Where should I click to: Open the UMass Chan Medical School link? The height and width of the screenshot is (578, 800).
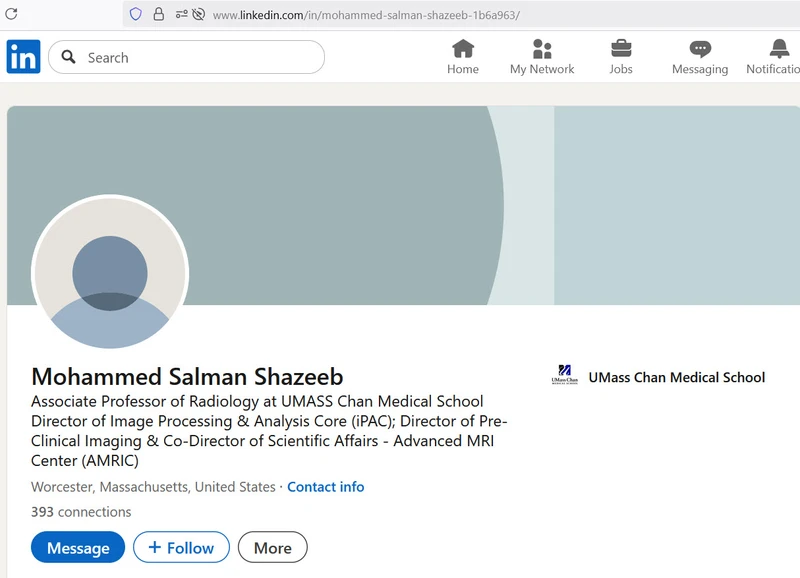676,377
